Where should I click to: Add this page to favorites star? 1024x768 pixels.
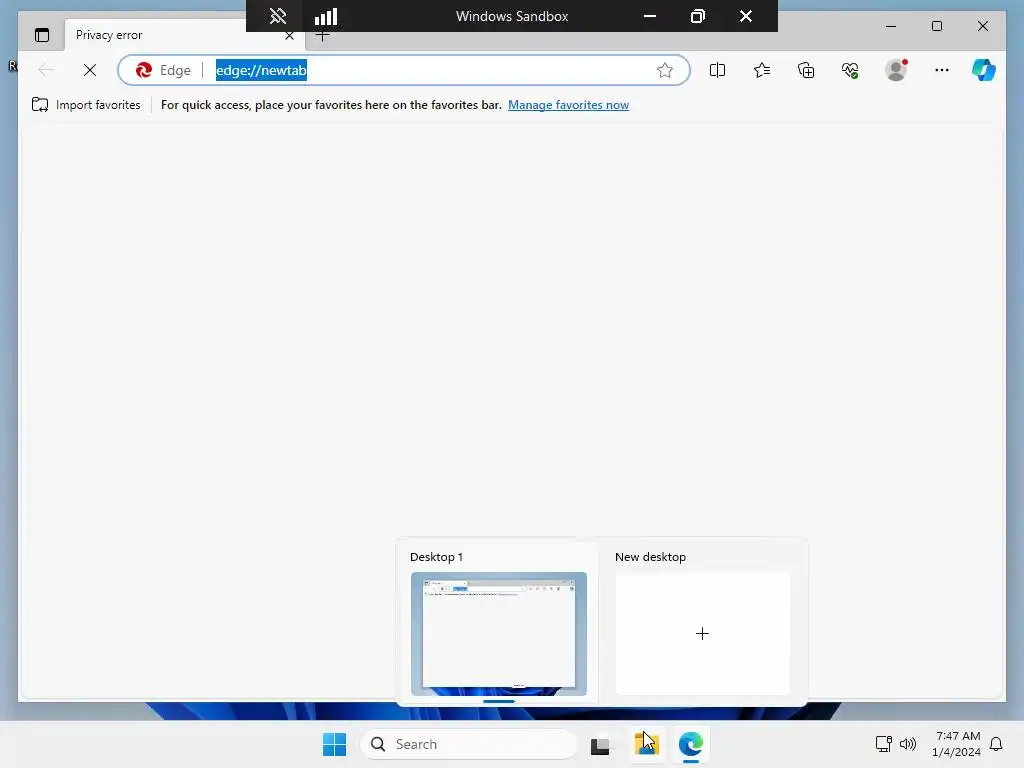pos(665,70)
